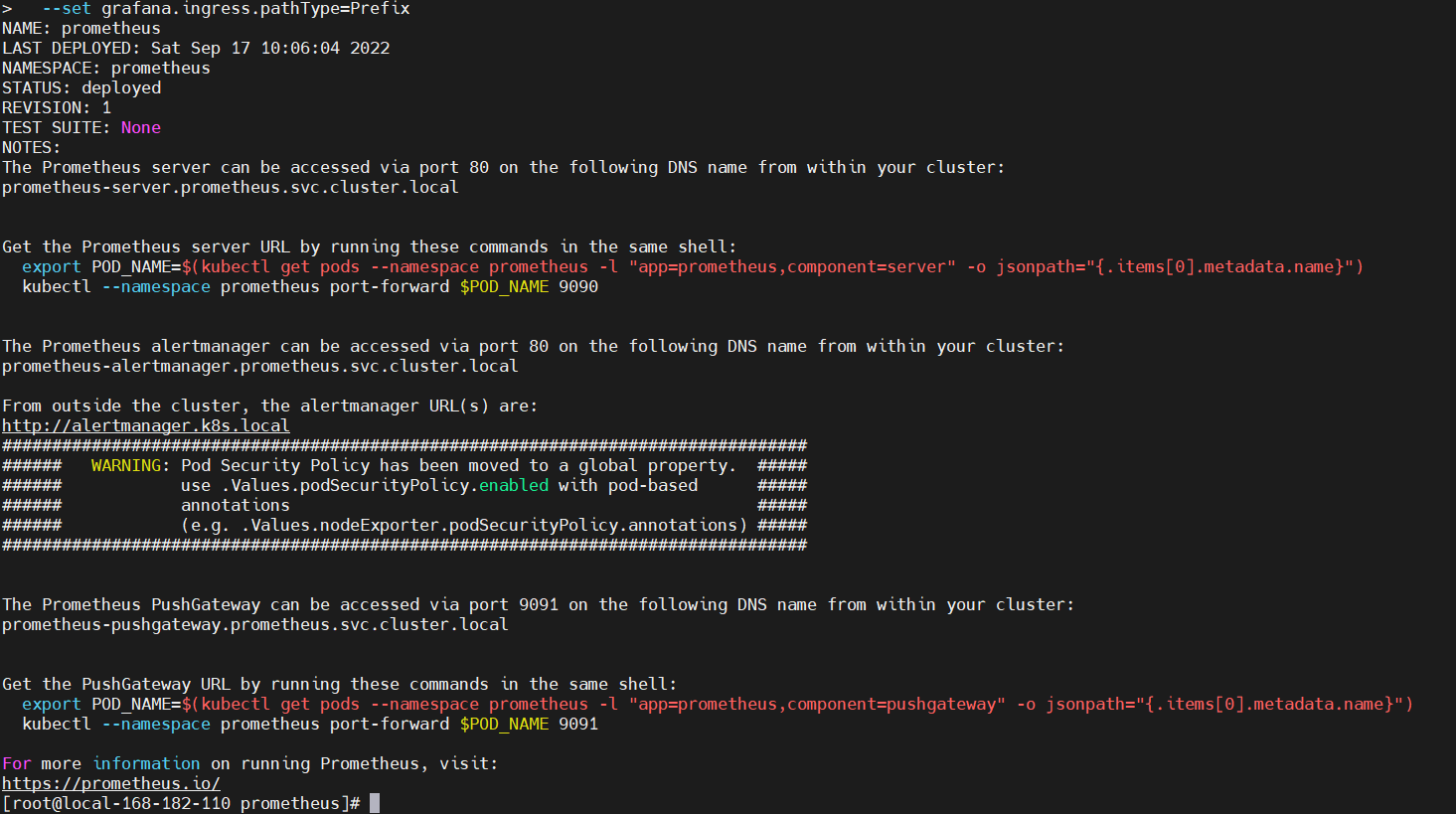Click the export POD_NAME line with component=pushgateway
This screenshot has width=1456, height=814.
718,704
